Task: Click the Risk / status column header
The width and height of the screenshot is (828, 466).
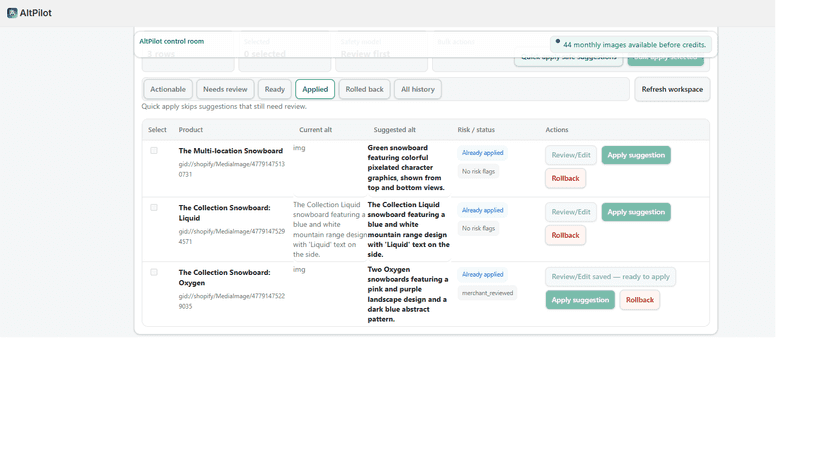Action: click(x=476, y=130)
